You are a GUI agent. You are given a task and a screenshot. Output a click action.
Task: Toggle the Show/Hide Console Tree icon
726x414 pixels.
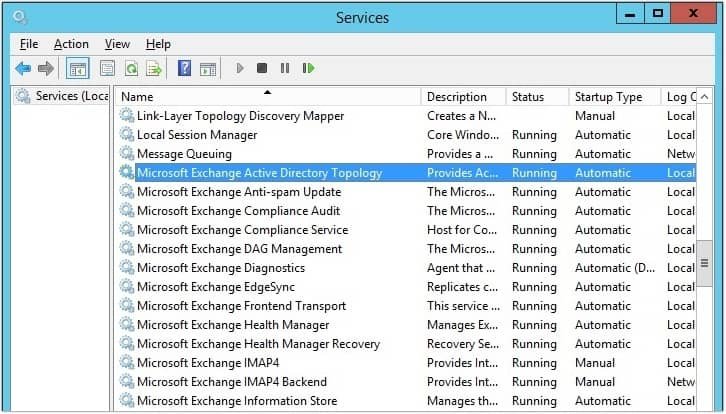click(77, 69)
